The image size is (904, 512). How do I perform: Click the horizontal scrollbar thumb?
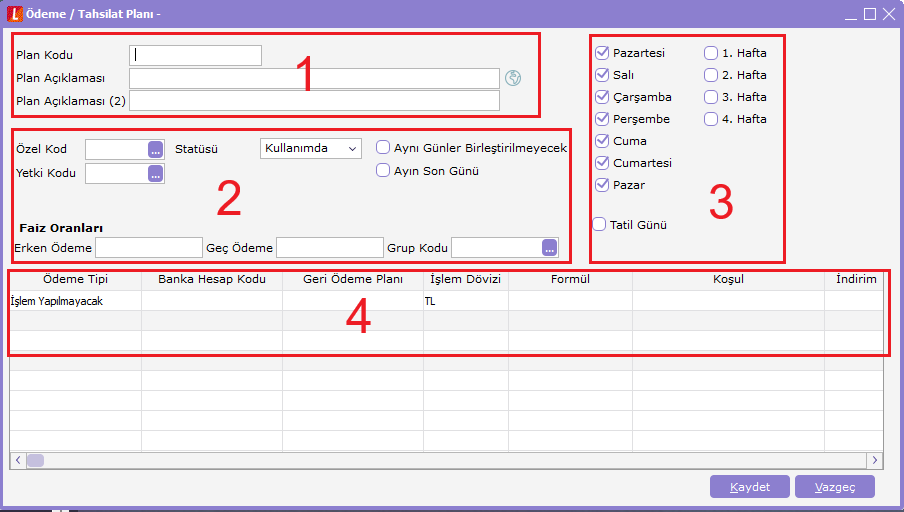(x=36, y=460)
